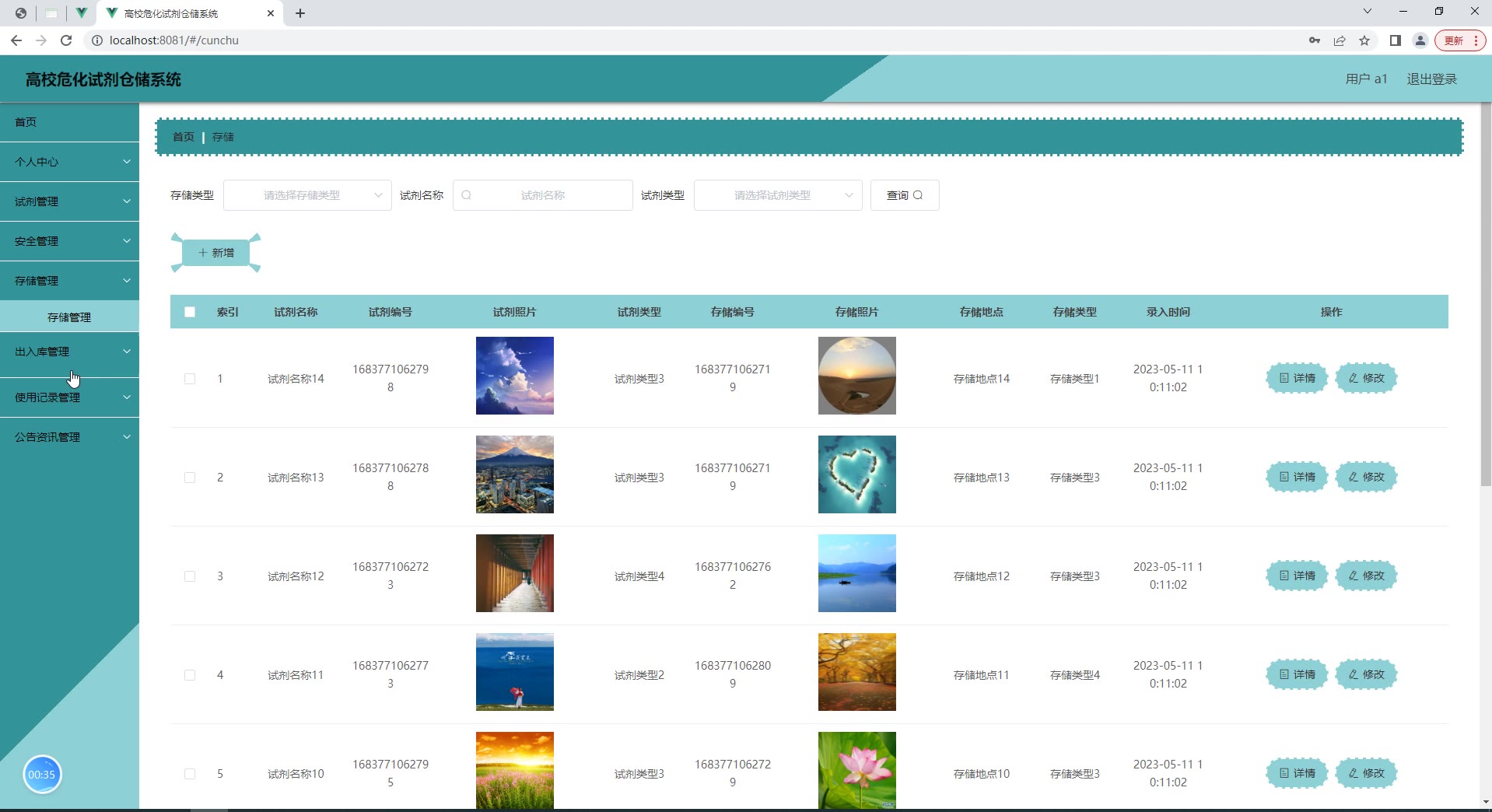Click 修改 for 试剂名称12
1492x812 pixels.
pos(1366,576)
